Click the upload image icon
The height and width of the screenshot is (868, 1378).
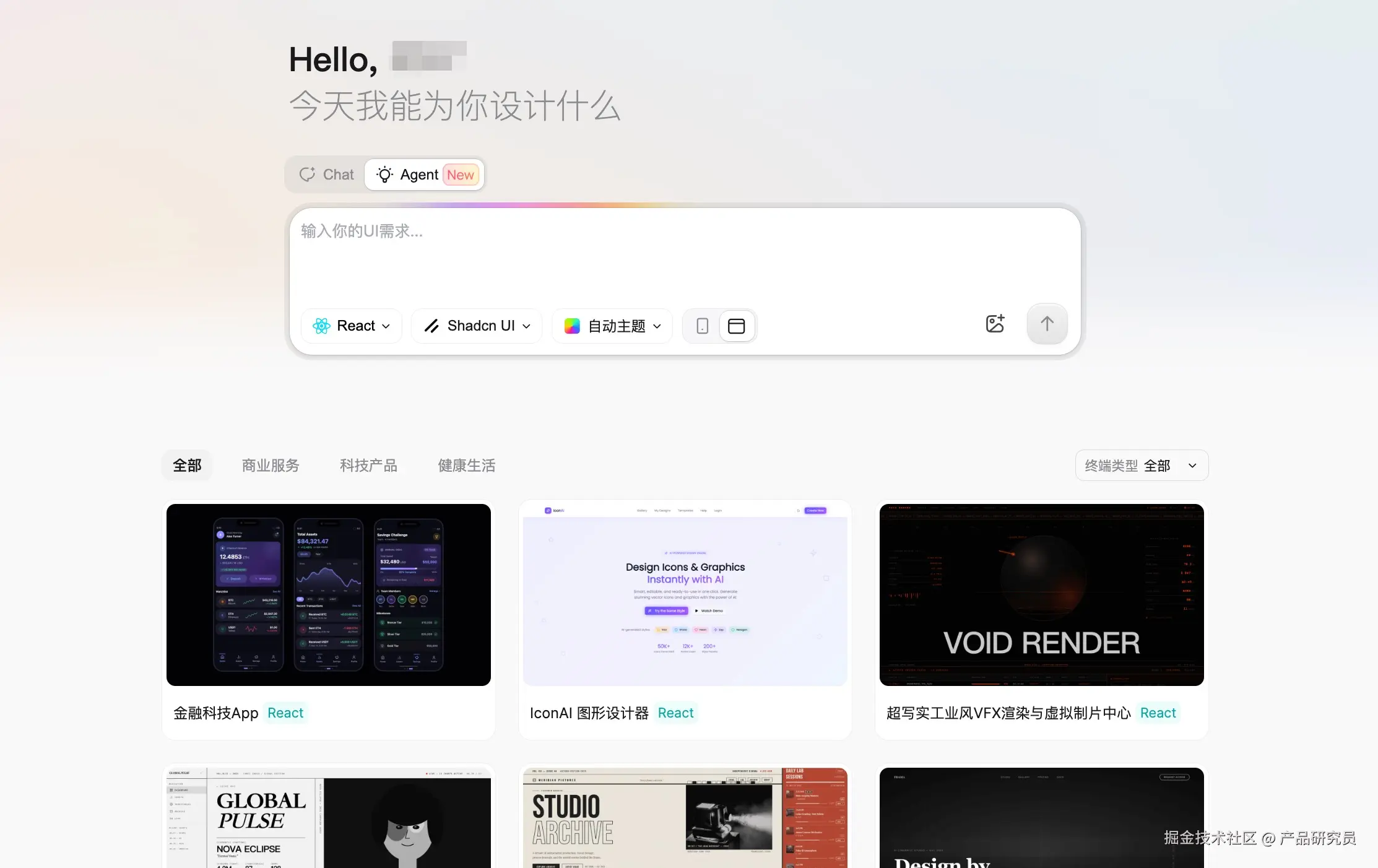coord(995,324)
